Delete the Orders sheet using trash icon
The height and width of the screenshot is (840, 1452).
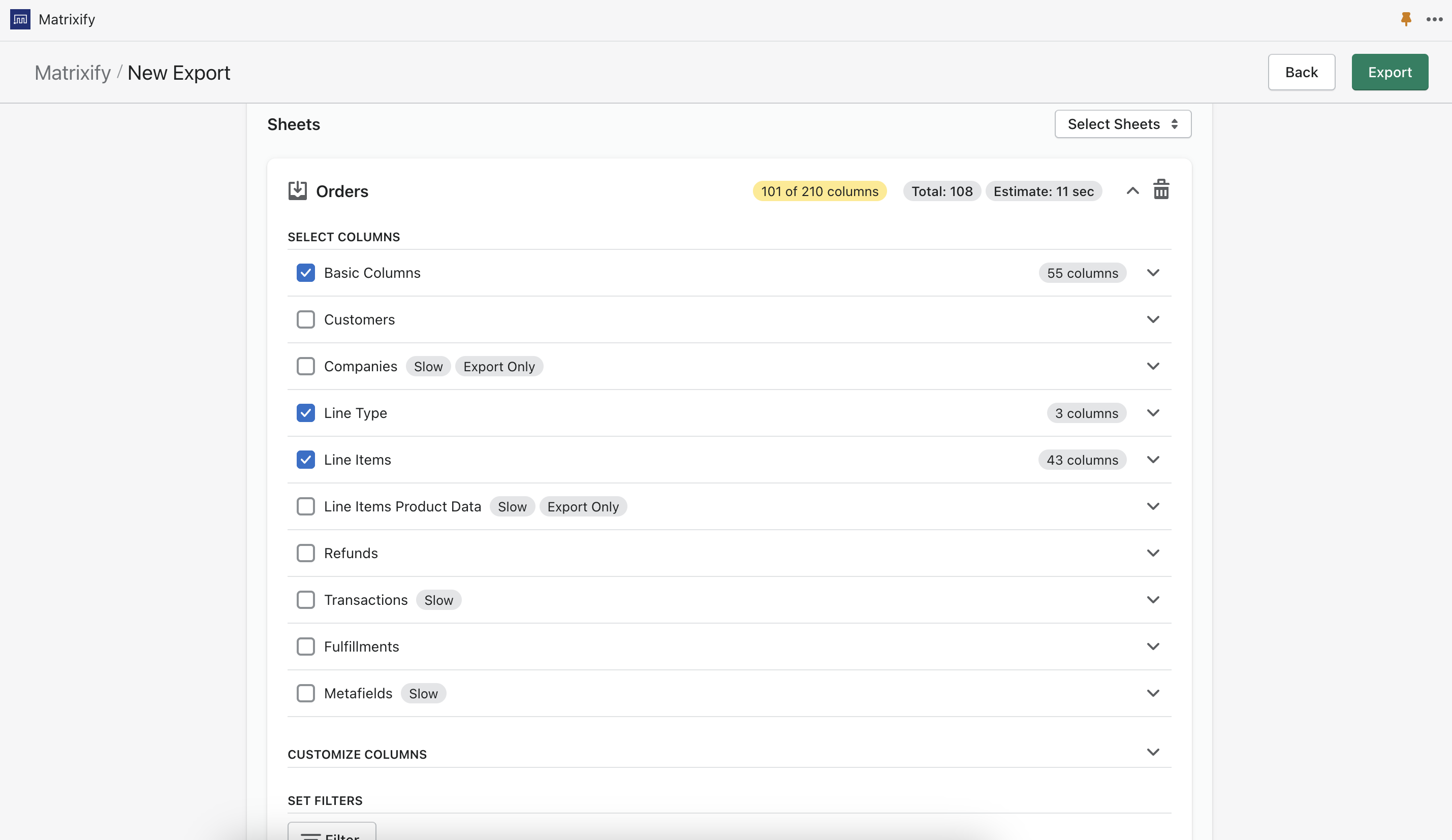1161,190
